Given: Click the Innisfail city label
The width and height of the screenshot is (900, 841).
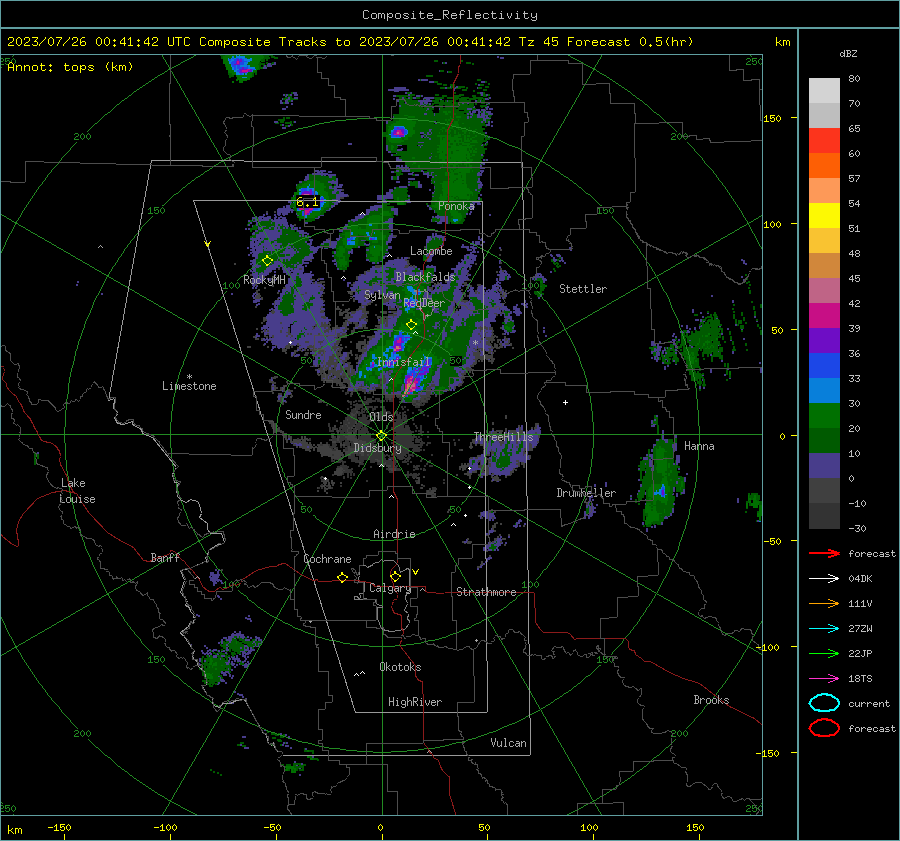Looking at the screenshot, I should coord(404,362).
